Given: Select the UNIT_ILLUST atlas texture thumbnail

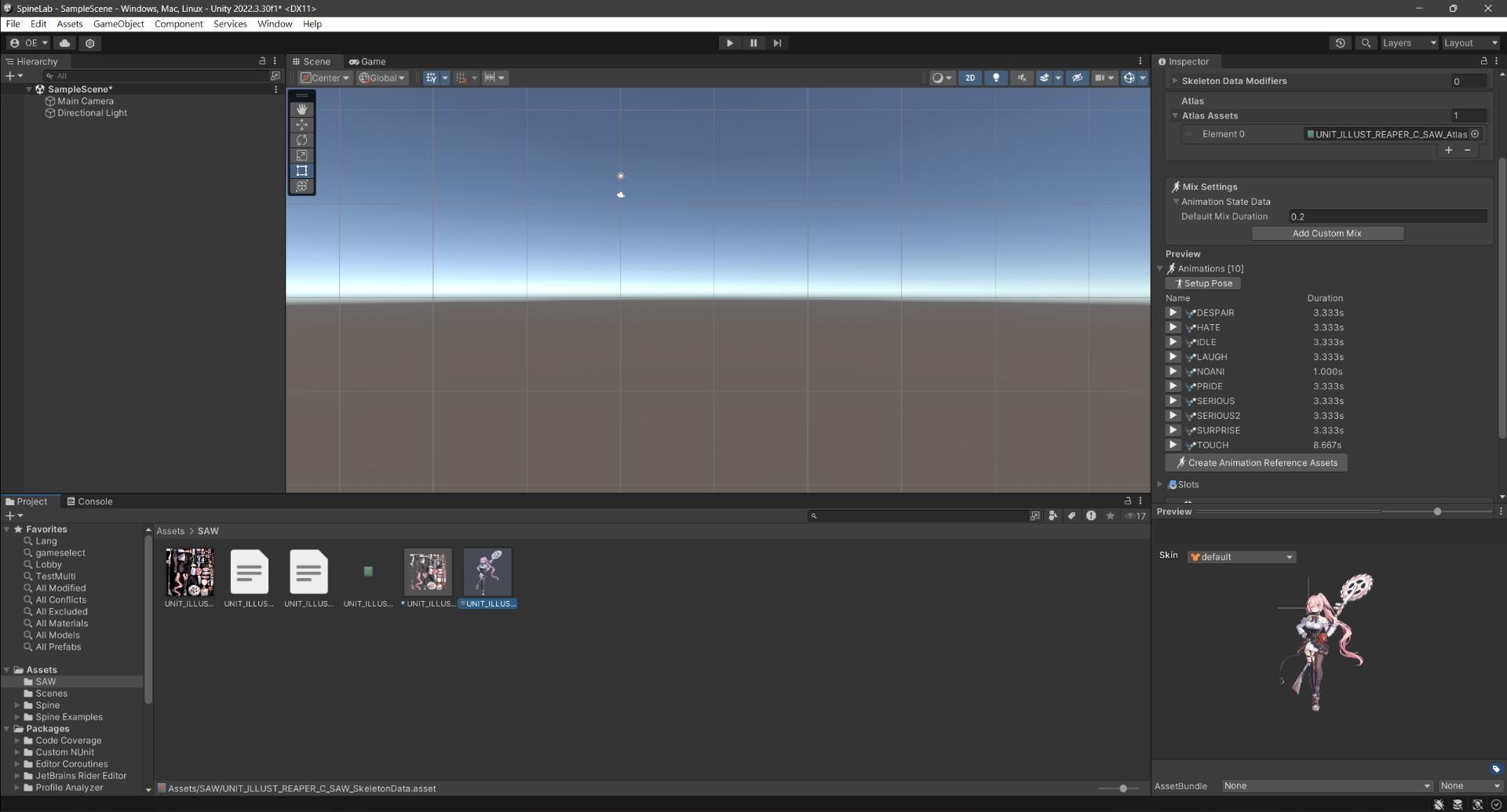Looking at the screenshot, I should [x=188, y=571].
